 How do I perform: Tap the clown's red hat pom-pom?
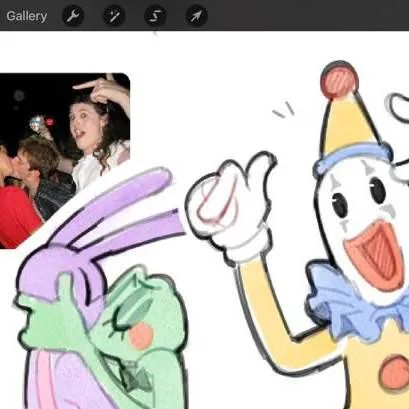coord(339,80)
